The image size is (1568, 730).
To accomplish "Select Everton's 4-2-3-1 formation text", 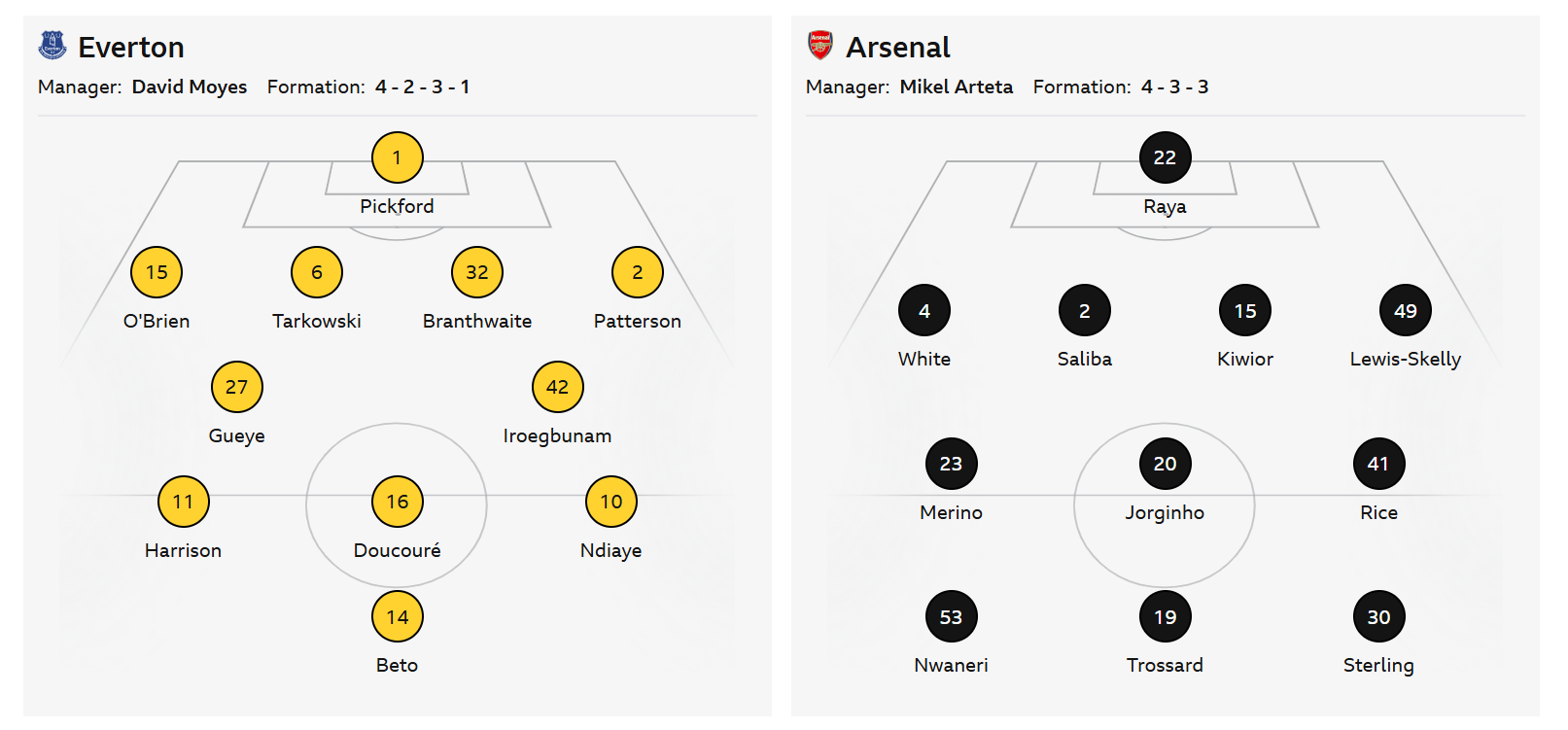I will 423,87.
